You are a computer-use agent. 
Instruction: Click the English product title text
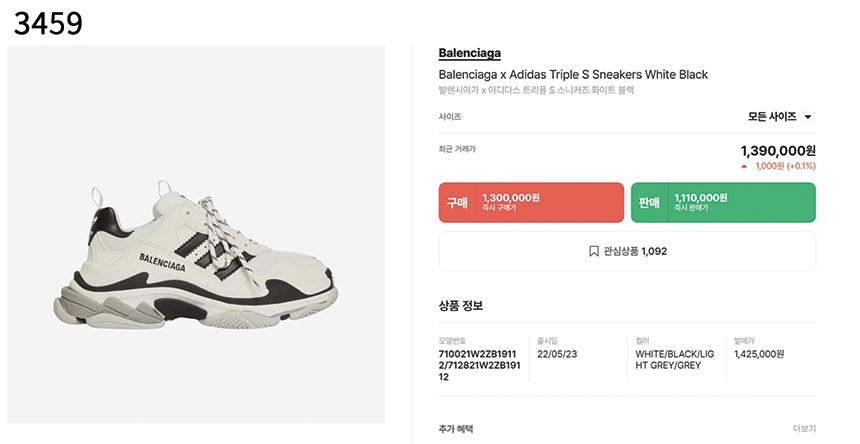(573, 75)
